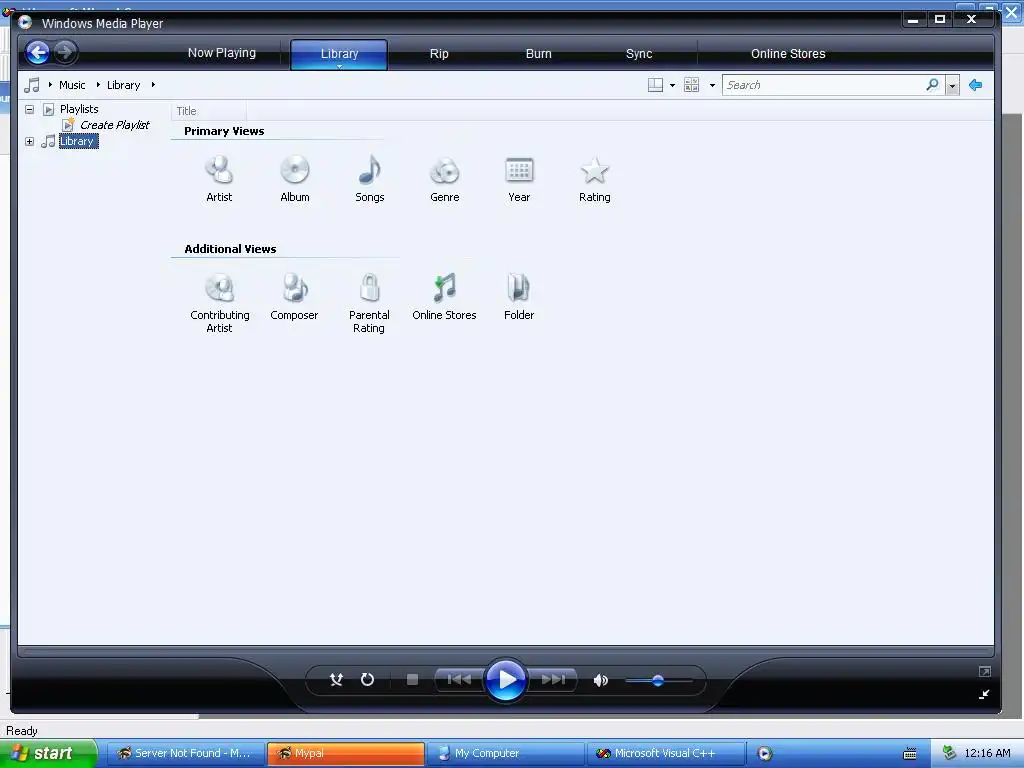Open the Folder view icon

(519, 289)
